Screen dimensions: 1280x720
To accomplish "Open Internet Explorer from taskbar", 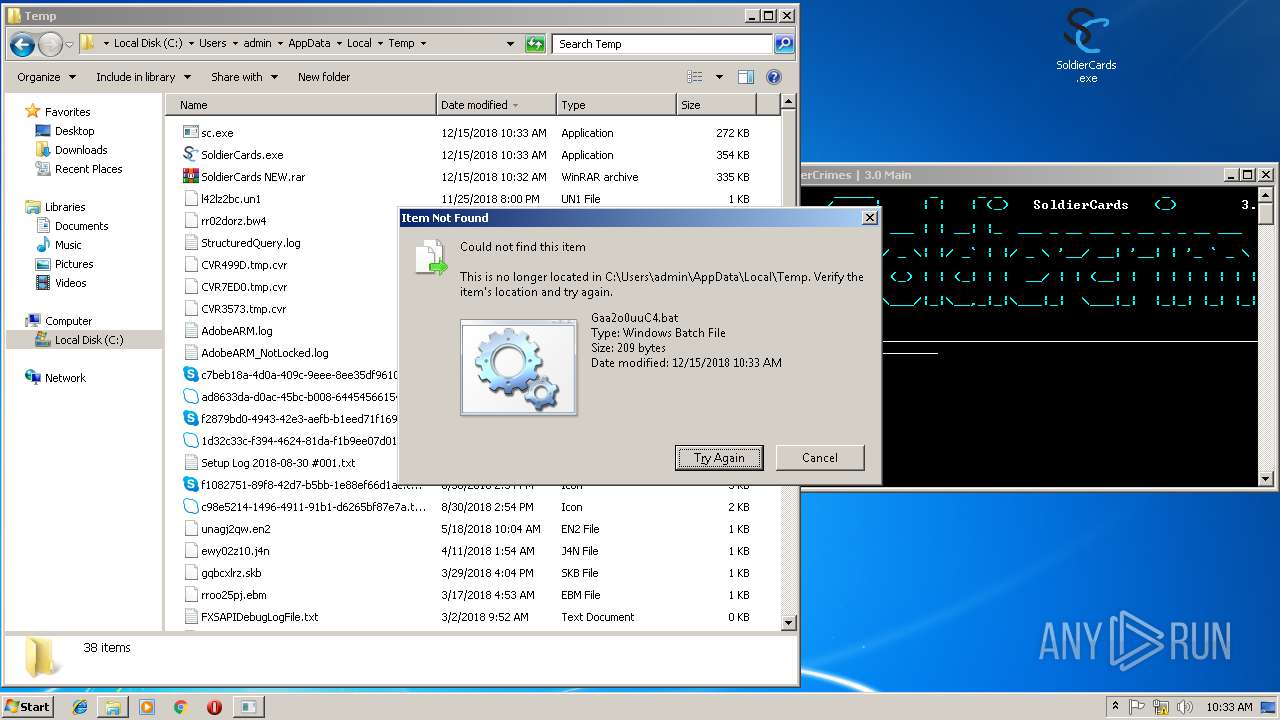I will 80,707.
